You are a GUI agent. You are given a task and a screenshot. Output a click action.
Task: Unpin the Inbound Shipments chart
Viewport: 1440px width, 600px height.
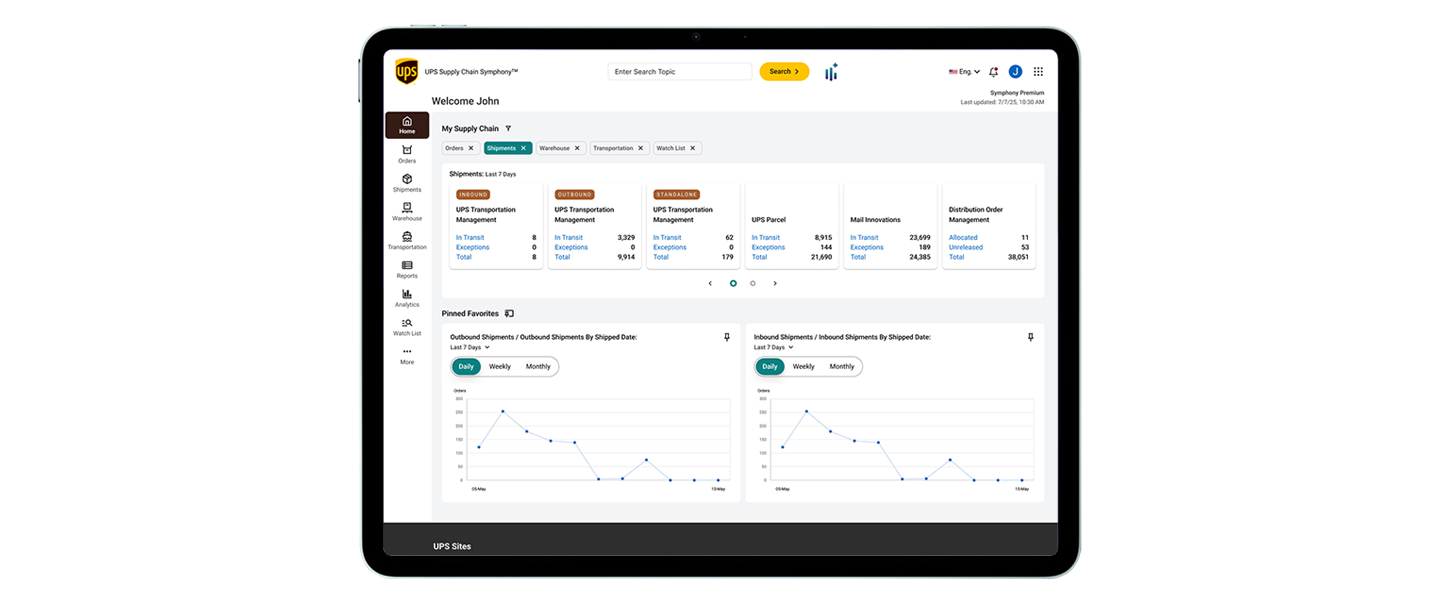click(1031, 338)
